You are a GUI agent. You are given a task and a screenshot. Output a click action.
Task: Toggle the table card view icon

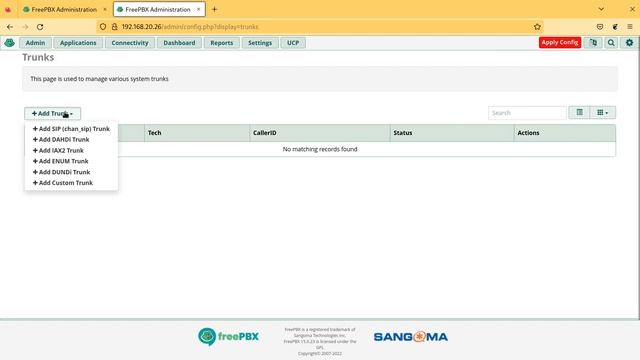[x=580, y=113]
